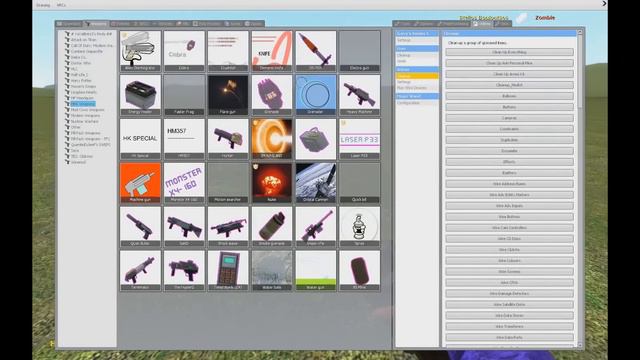Click the Constraints cleanup button
This screenshot has width=640, height=360.
(509, 129)
